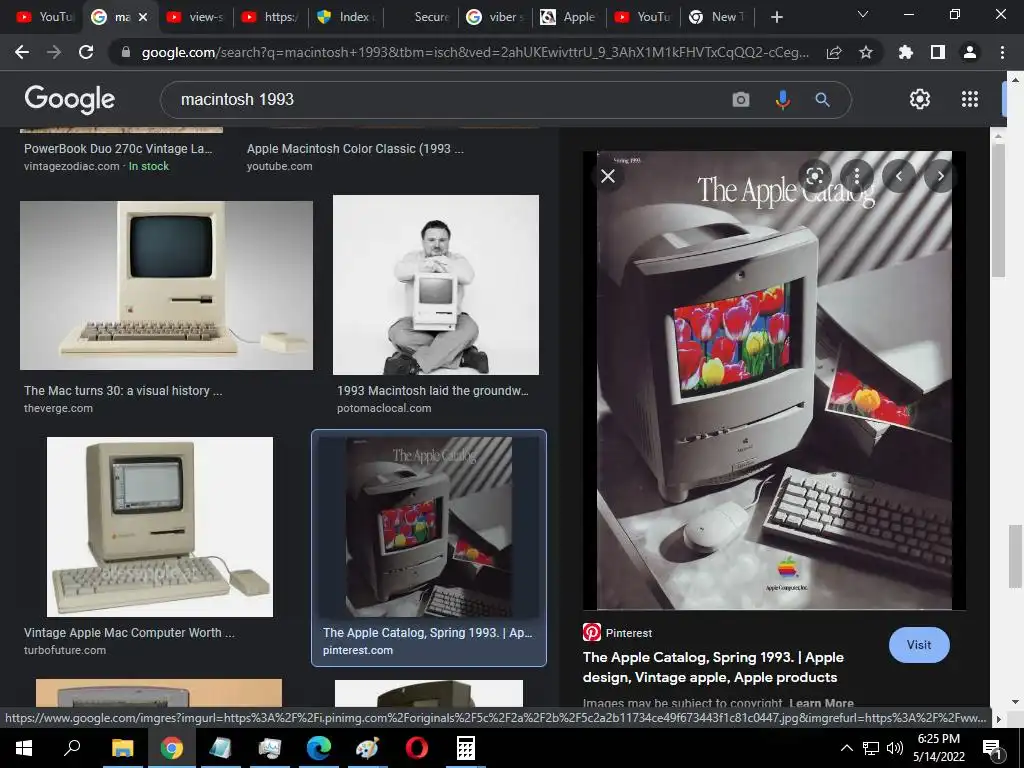Viewport: 1024px width, 768px height.
Task: Switch to the view-s YouTube tab
Action: coord(195,17)
